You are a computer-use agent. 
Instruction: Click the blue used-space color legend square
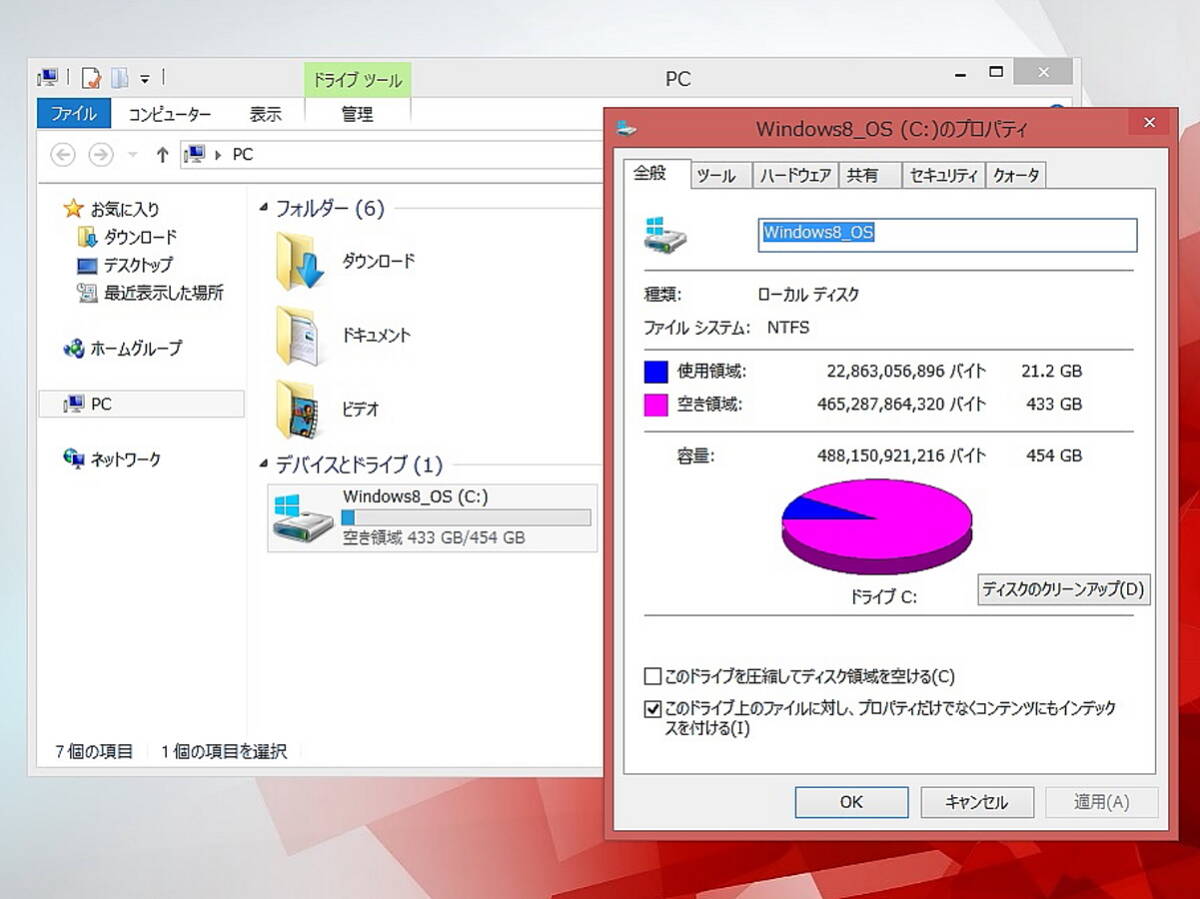click(655, 371)
